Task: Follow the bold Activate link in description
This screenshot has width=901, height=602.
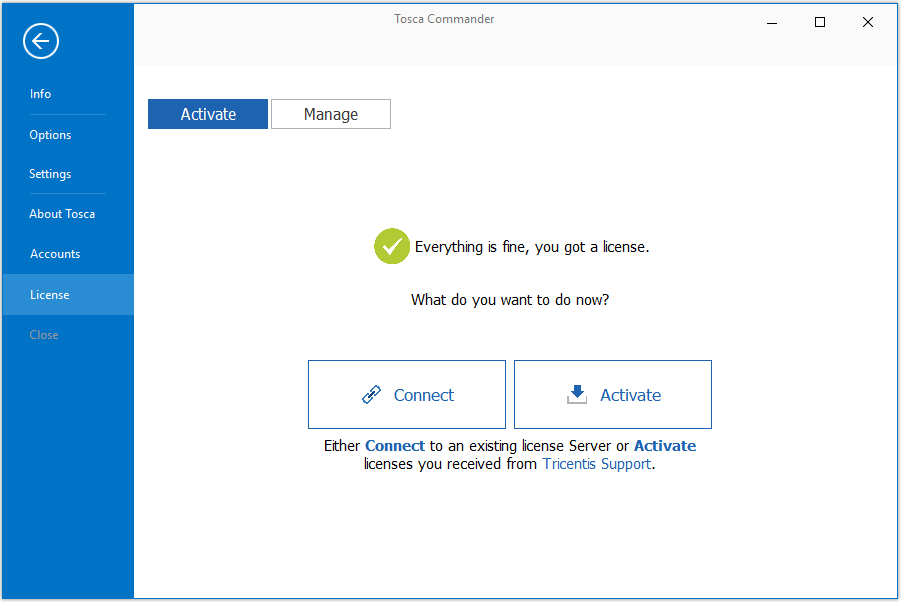Action: point(665,446)
